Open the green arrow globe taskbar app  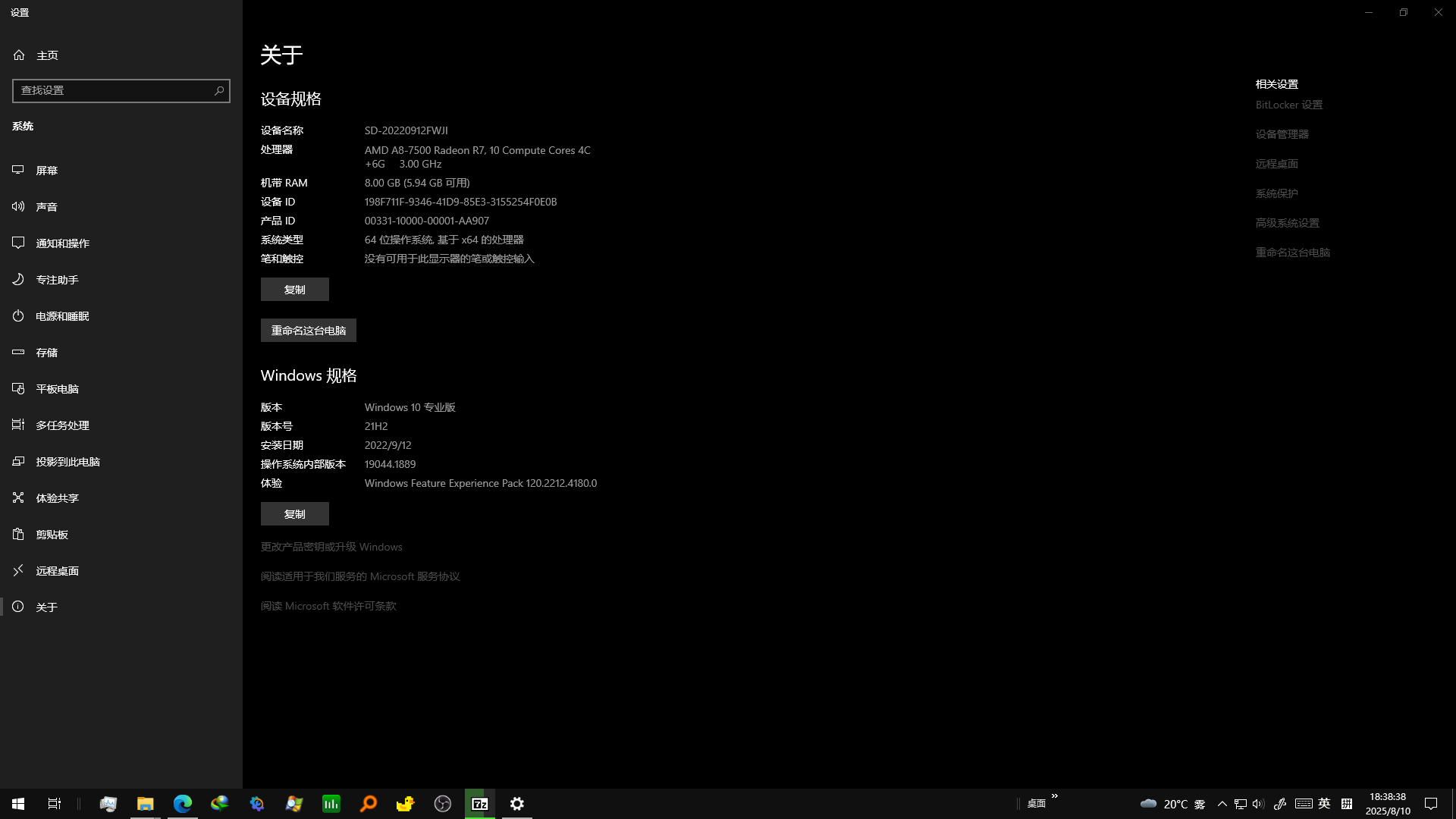(x=220, y=804)
